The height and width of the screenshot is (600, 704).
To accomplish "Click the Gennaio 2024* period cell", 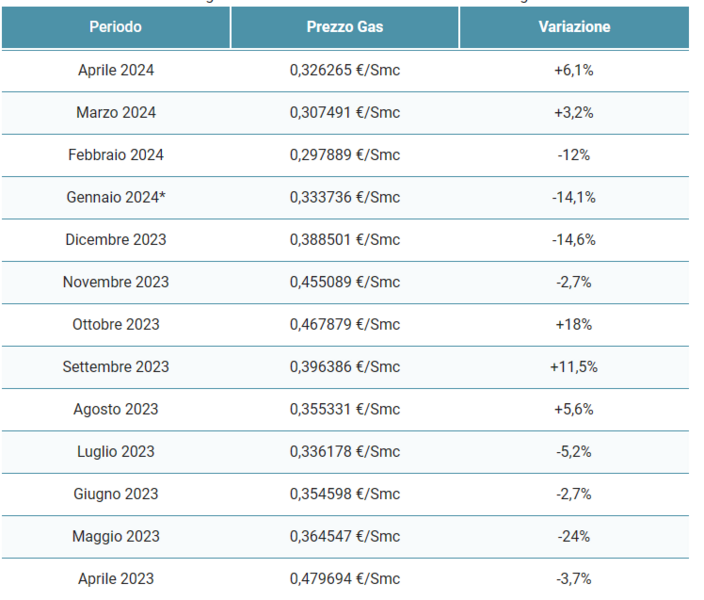I will (116, 197).
